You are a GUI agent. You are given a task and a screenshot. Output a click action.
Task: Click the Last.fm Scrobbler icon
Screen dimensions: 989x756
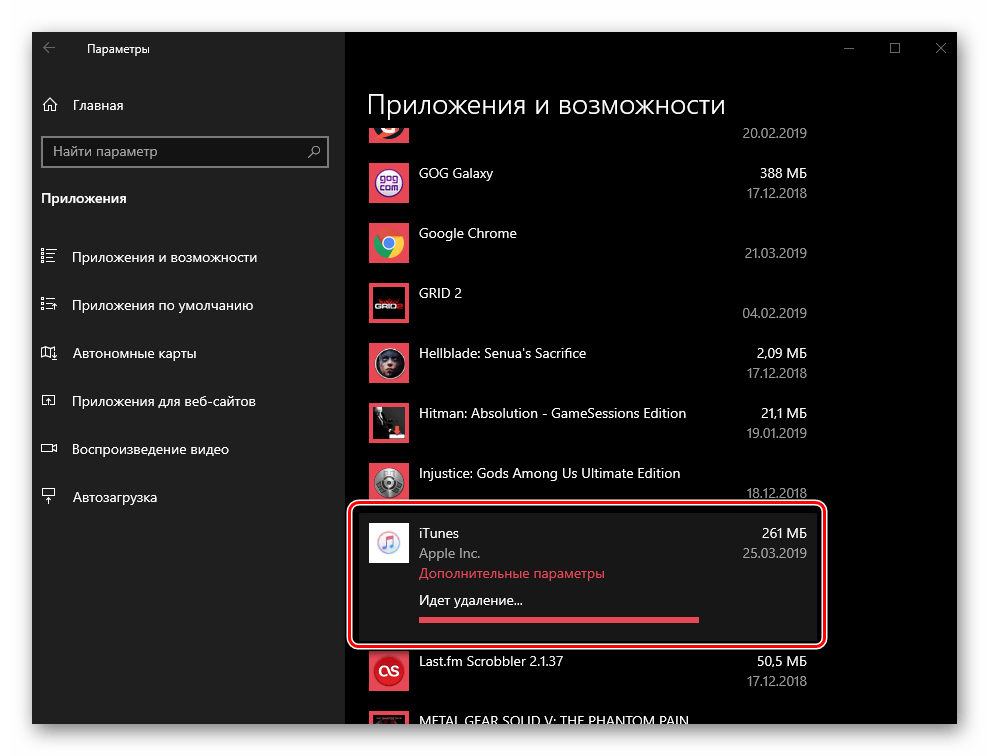[x=388, y=670]
